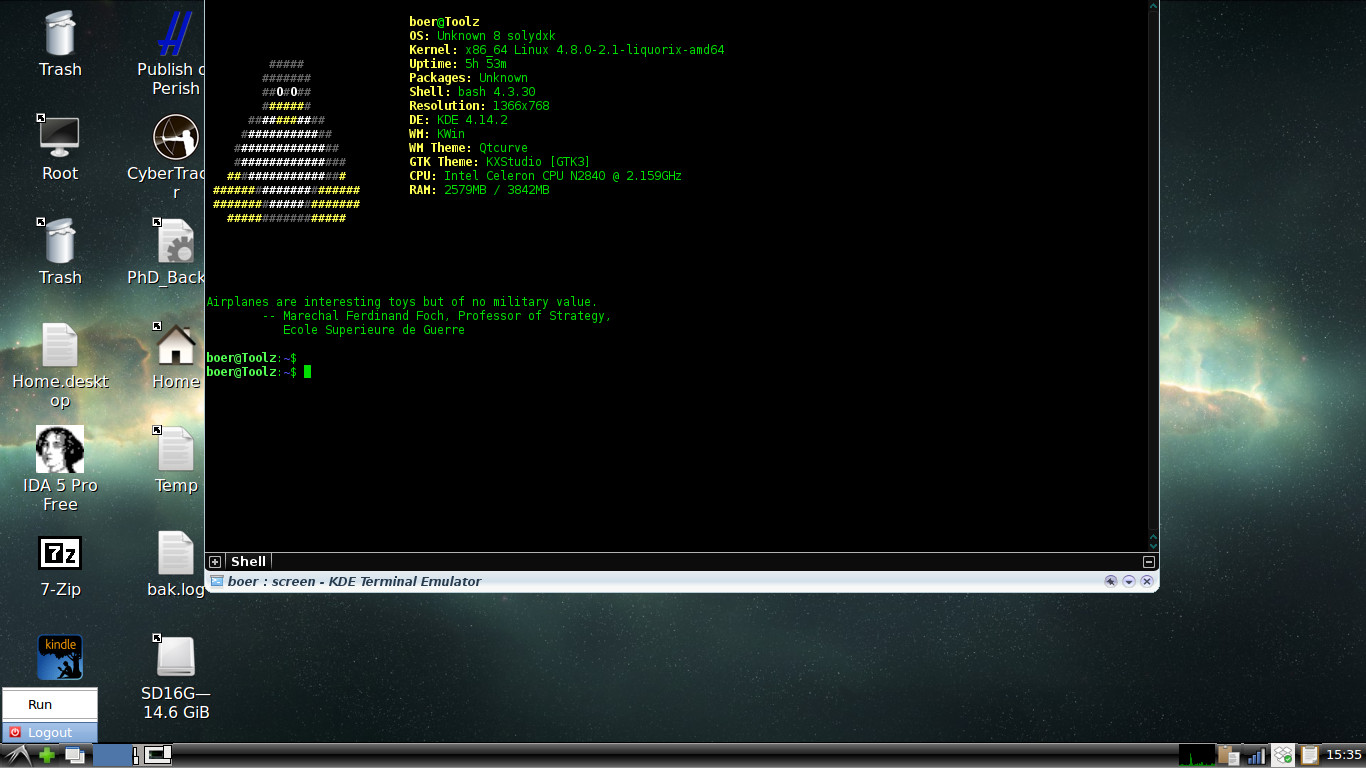Open the Publish or Perish desktop icon
Screen dimensions: 1366x768
[x=175, y=35]
